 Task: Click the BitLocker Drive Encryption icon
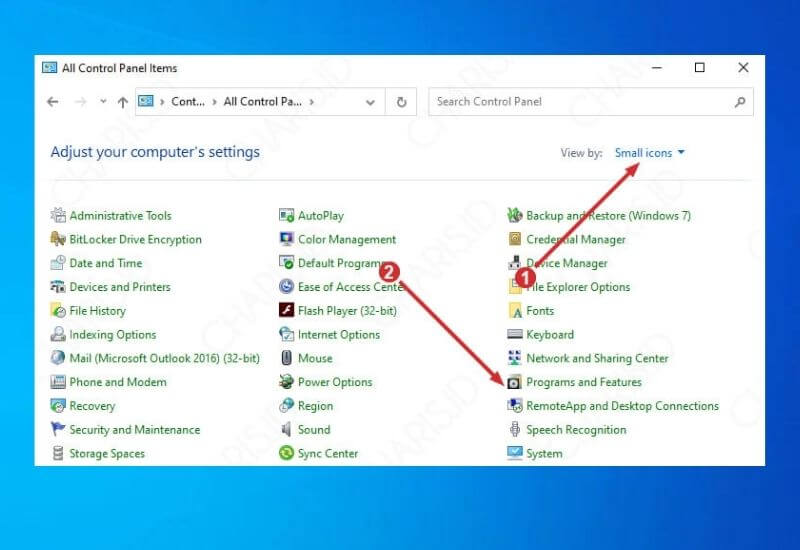coord(58,240)
